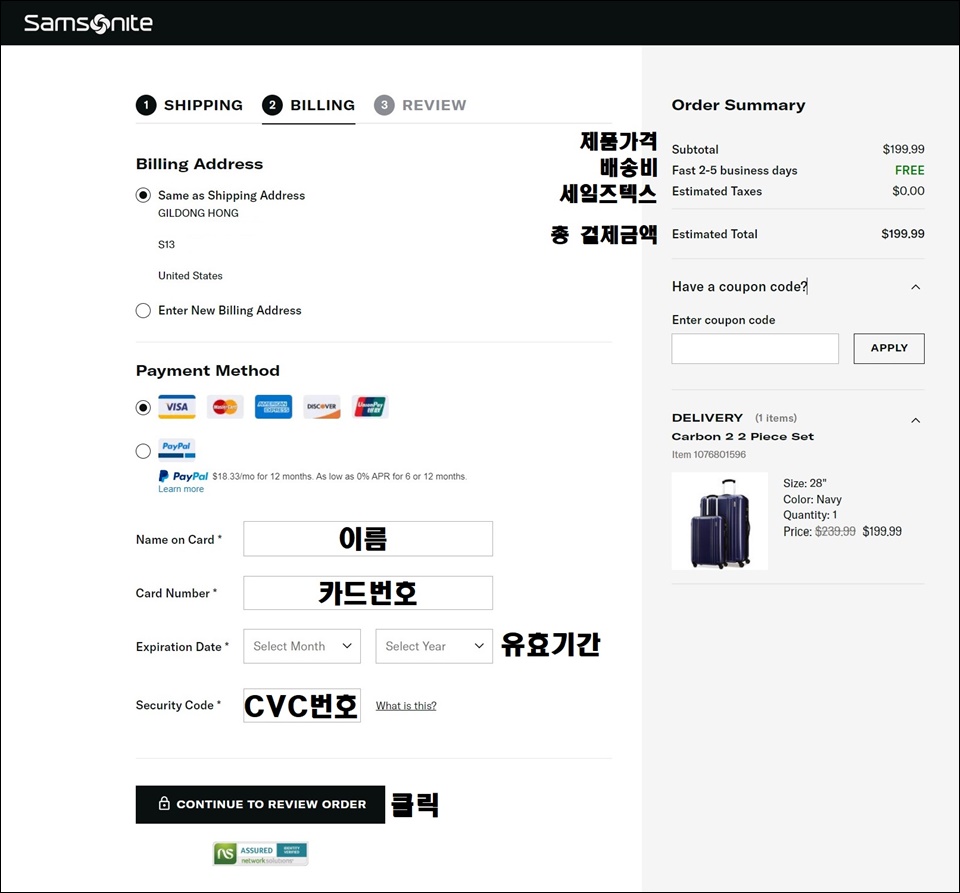Collapse the Delivery items section chevron
Viewport: 960px width, 893px height.
coord(915,420)
